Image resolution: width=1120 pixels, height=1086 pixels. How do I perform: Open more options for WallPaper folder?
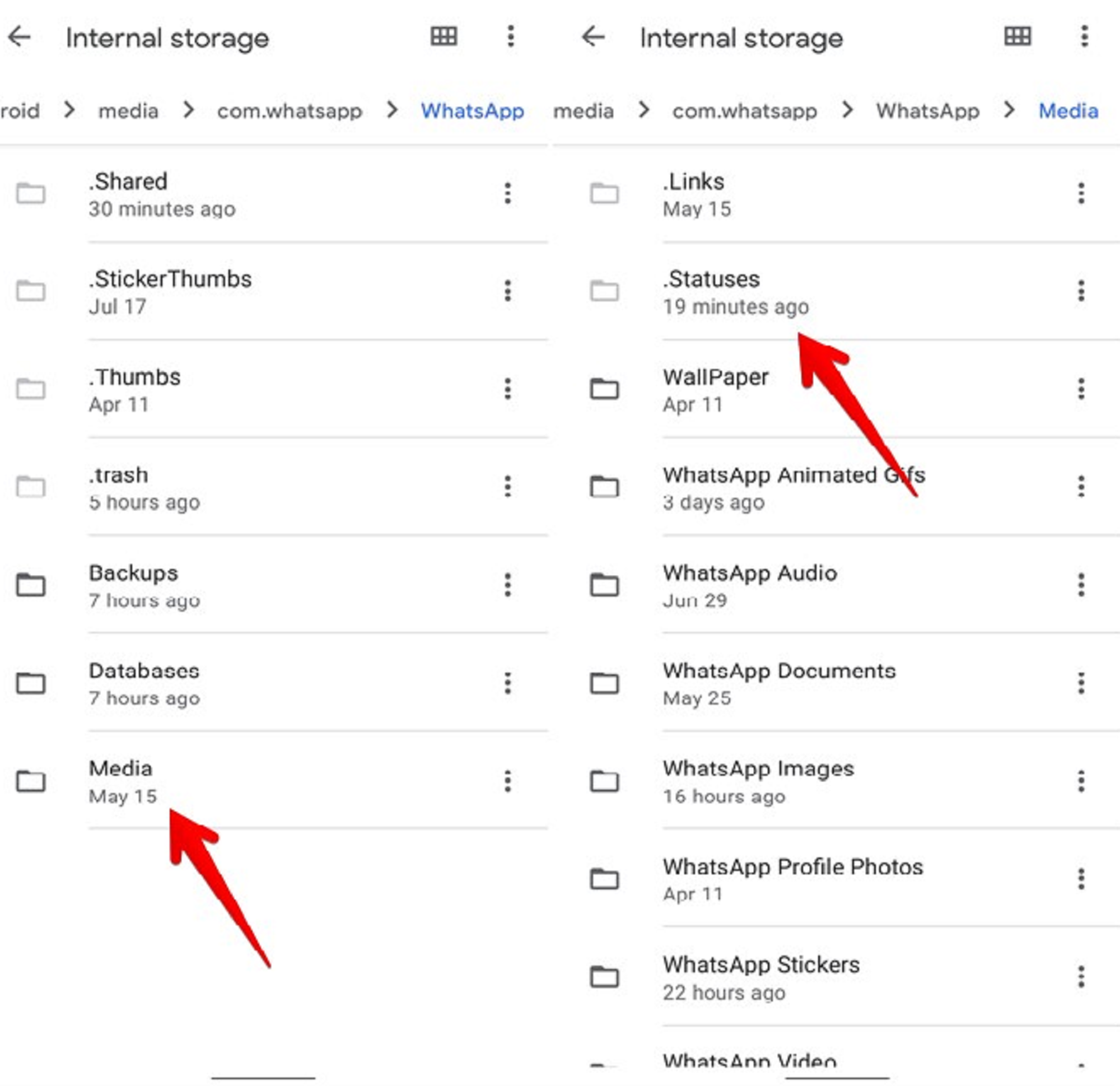pos(1081,389)
